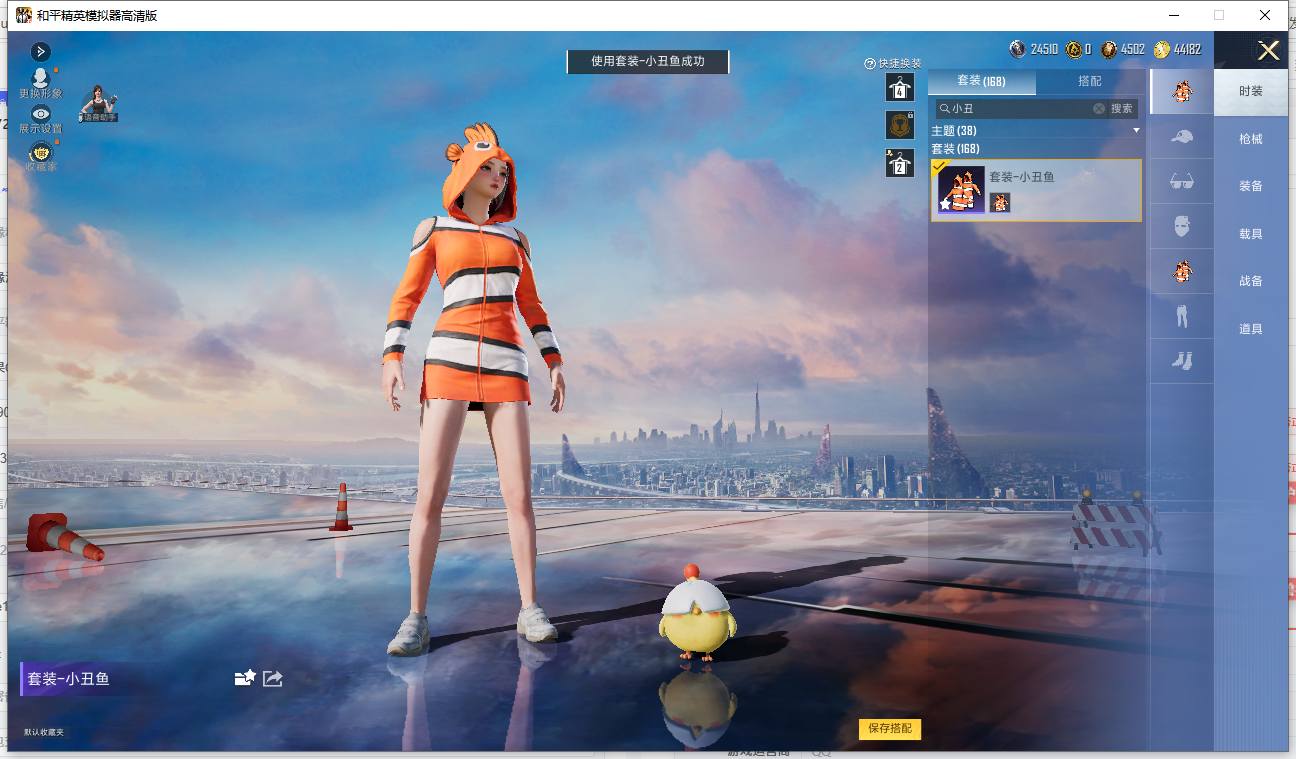
Task: Click the small clownfish piece icon in the list row
Action: pos(1000,203)
